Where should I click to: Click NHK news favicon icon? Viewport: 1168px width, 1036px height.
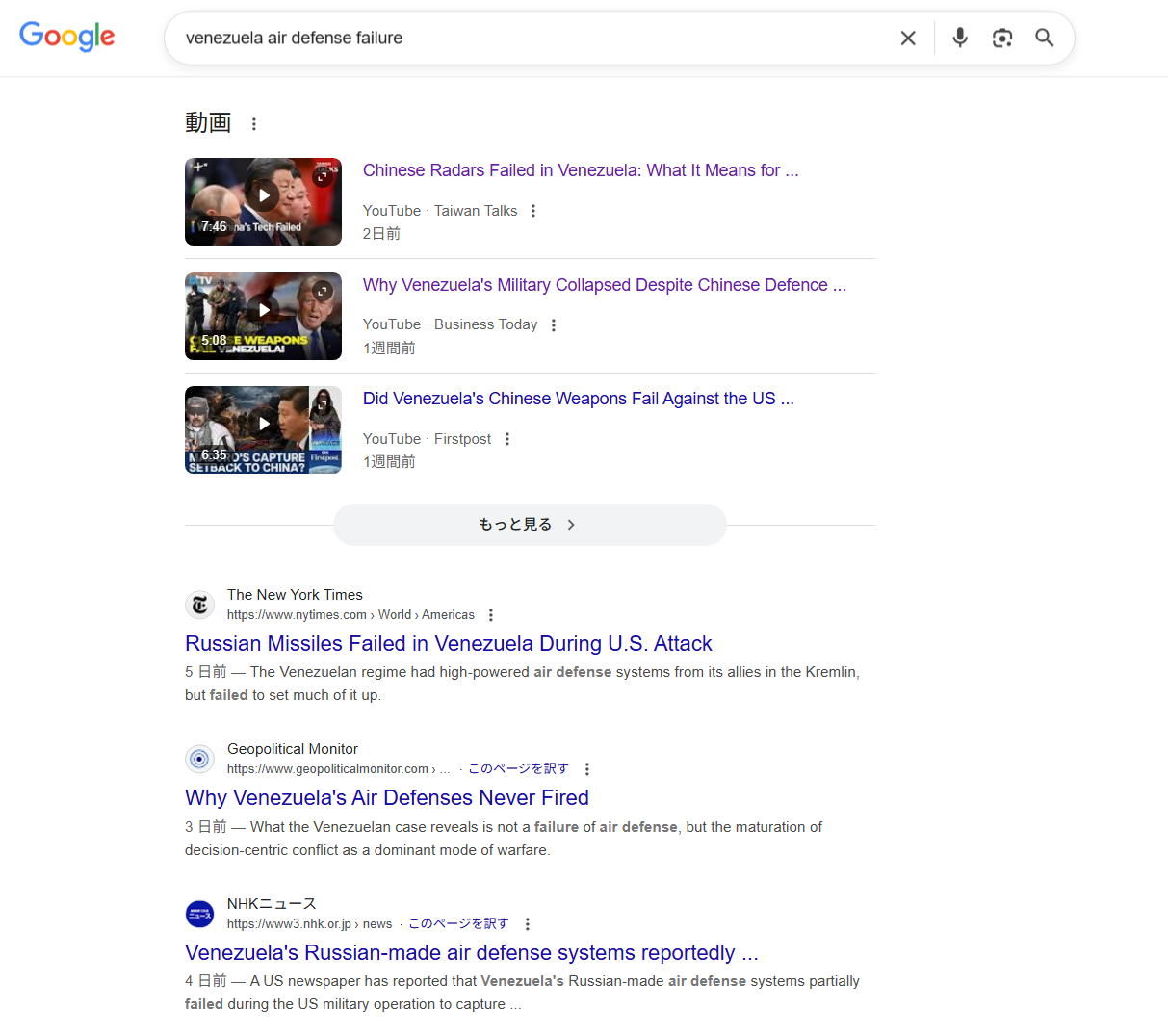coord(199,914)
